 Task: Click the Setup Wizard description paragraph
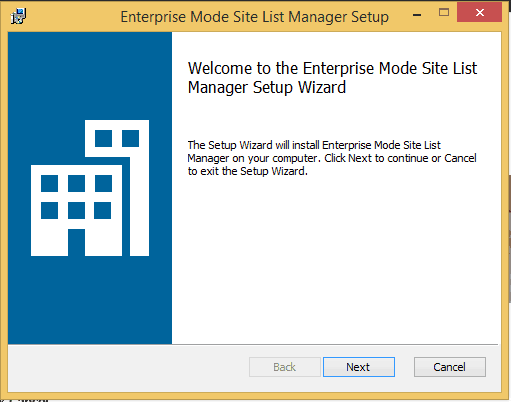[332, 158]
